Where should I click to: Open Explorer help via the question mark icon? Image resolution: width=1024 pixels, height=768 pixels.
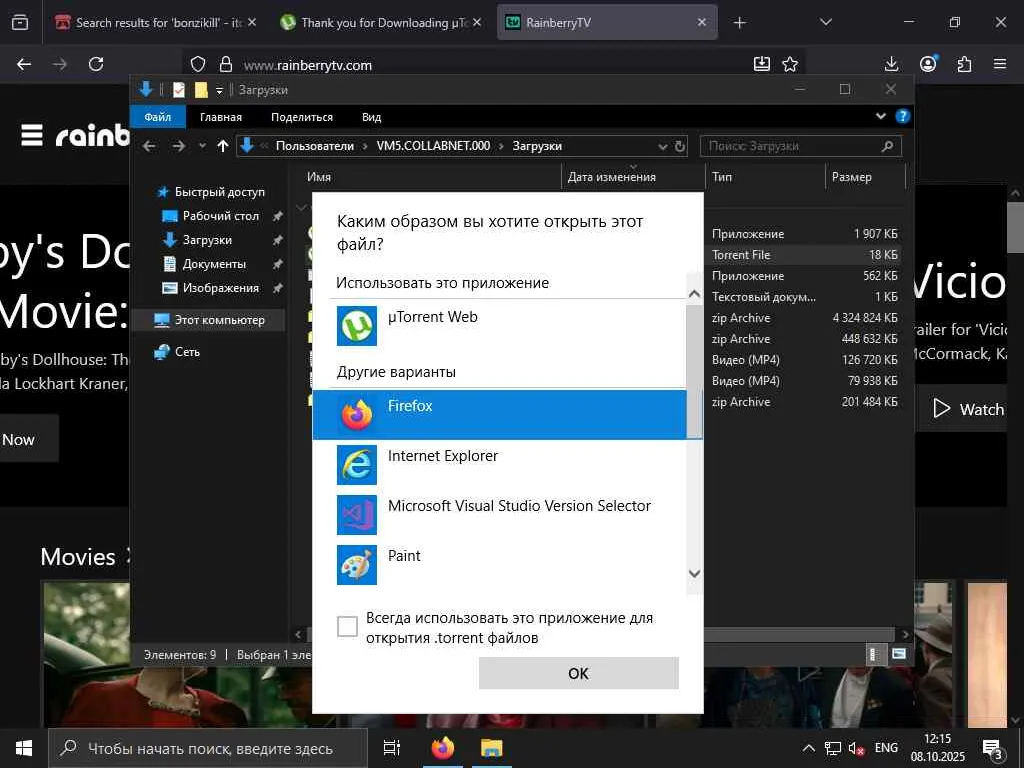pyautogui.click(x=903, y=116)
